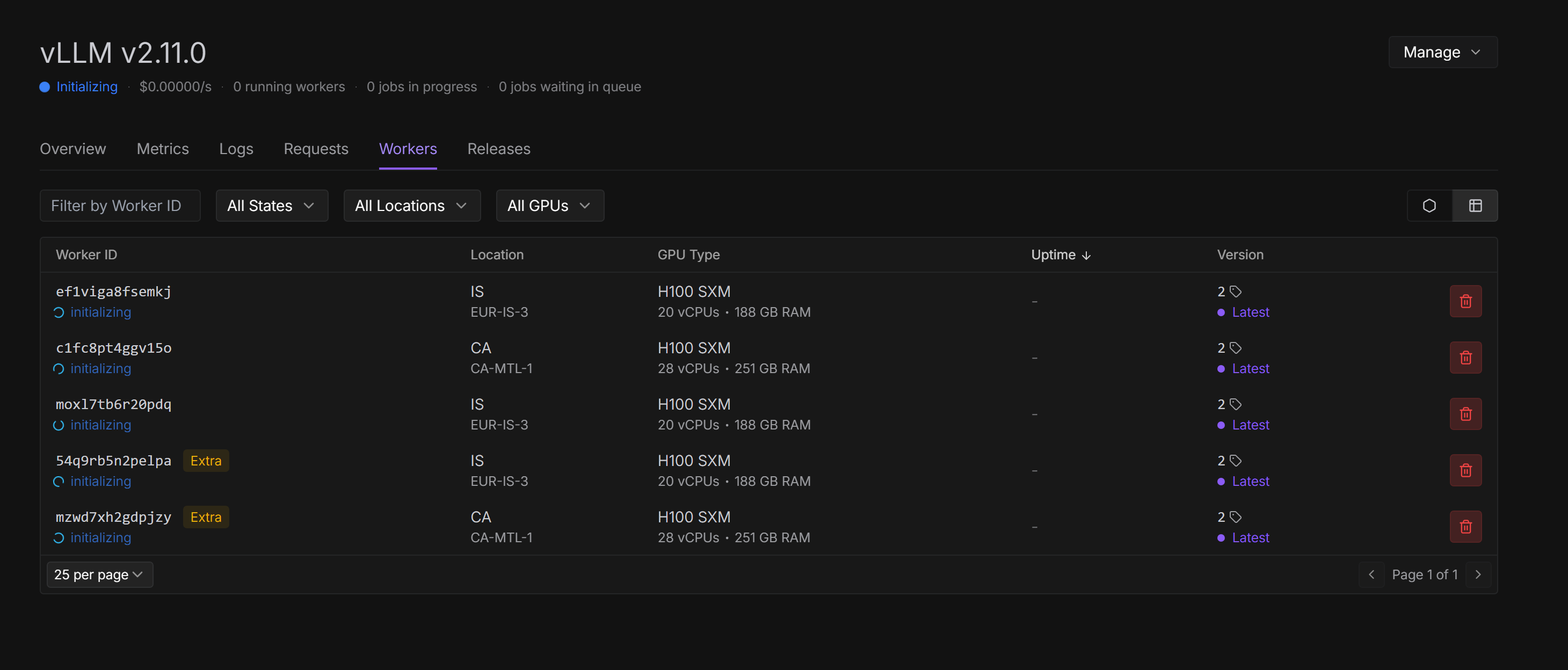
Task: Click the Latest link for c1fc8pt4ggv15o
Action: click(x=1250, y=369)
